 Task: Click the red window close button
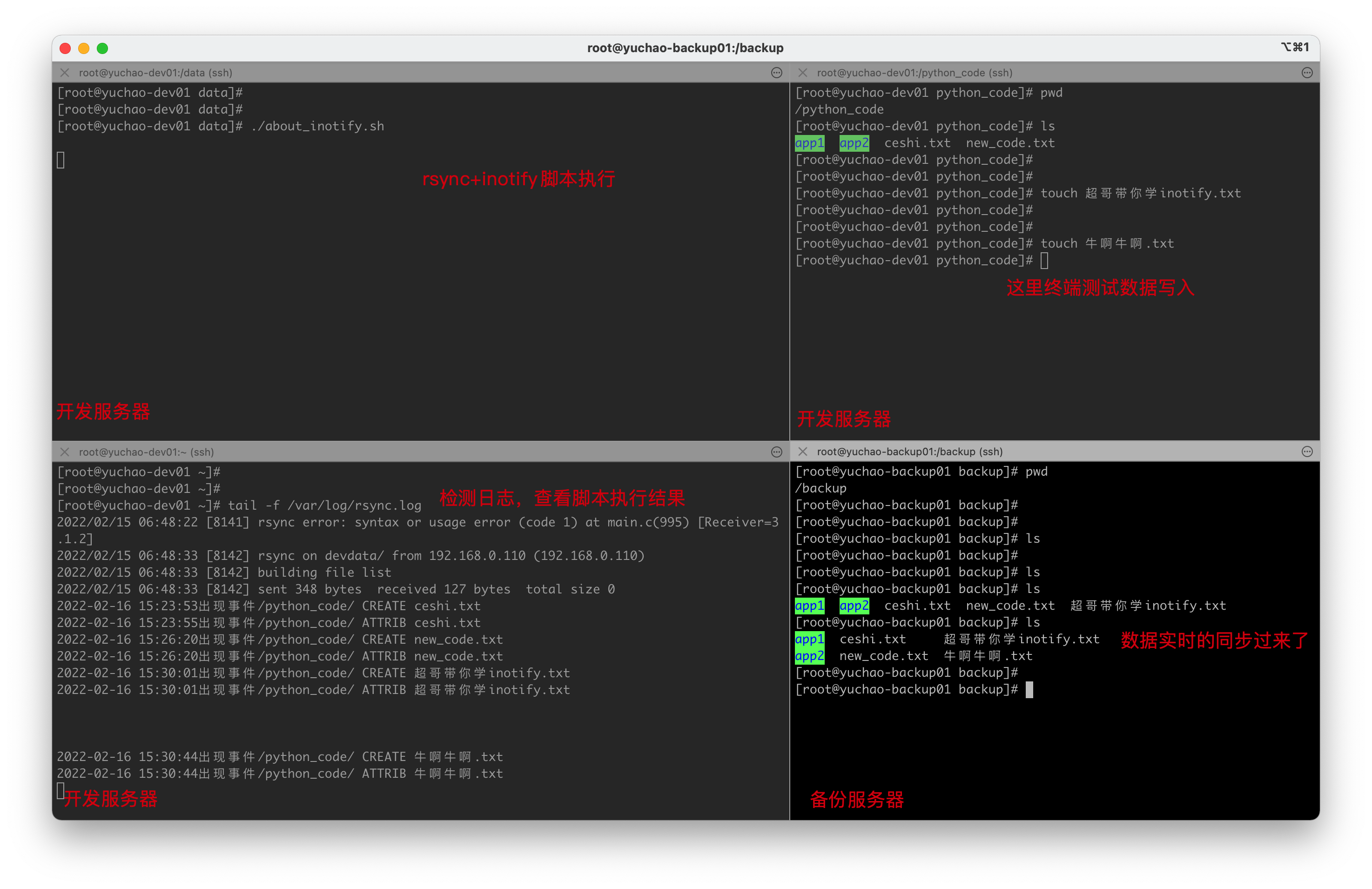point(65,48)
